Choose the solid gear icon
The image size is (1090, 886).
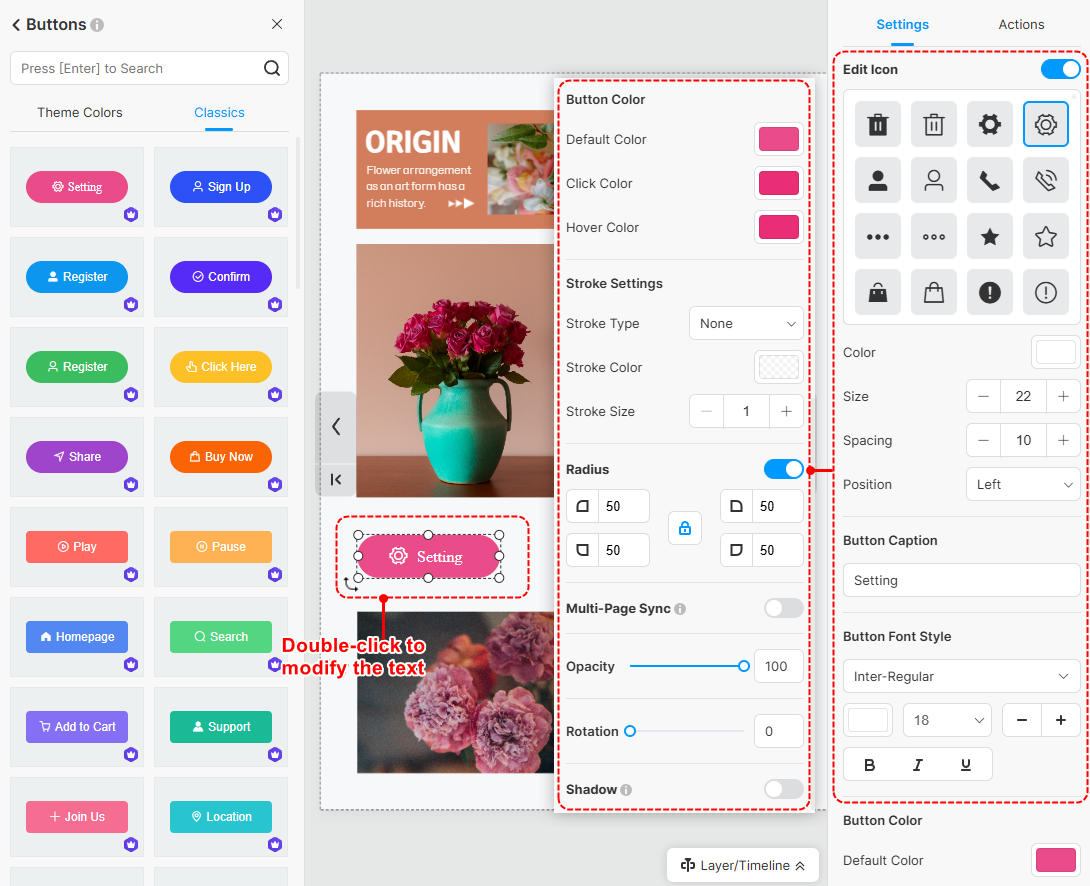[989, 124]
